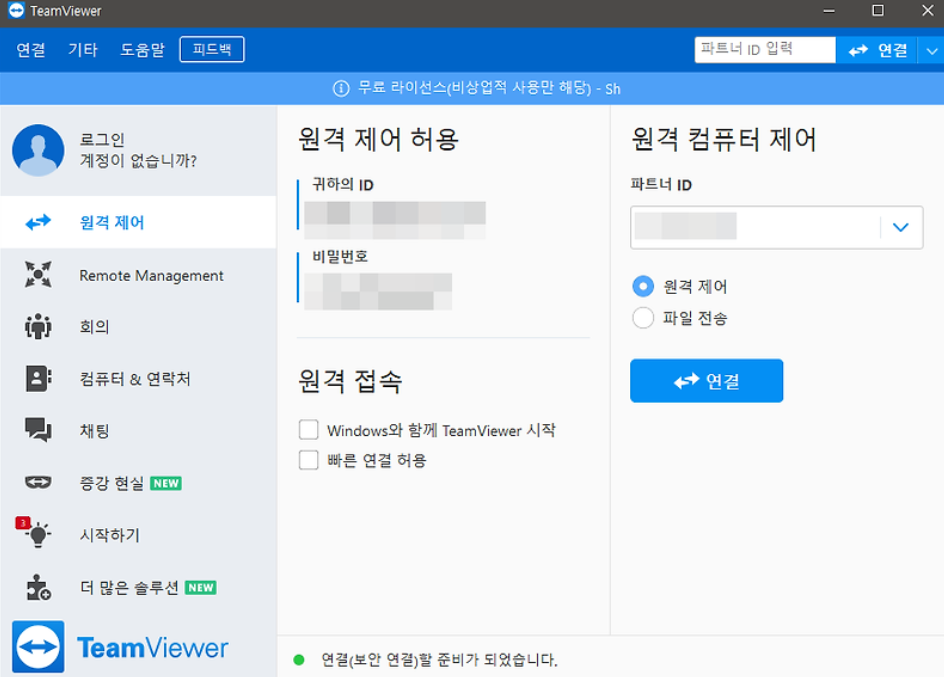This screenshot has width=944, height=677.
Task: Select the 원격 제어 radio button
Action: [643, 286]
